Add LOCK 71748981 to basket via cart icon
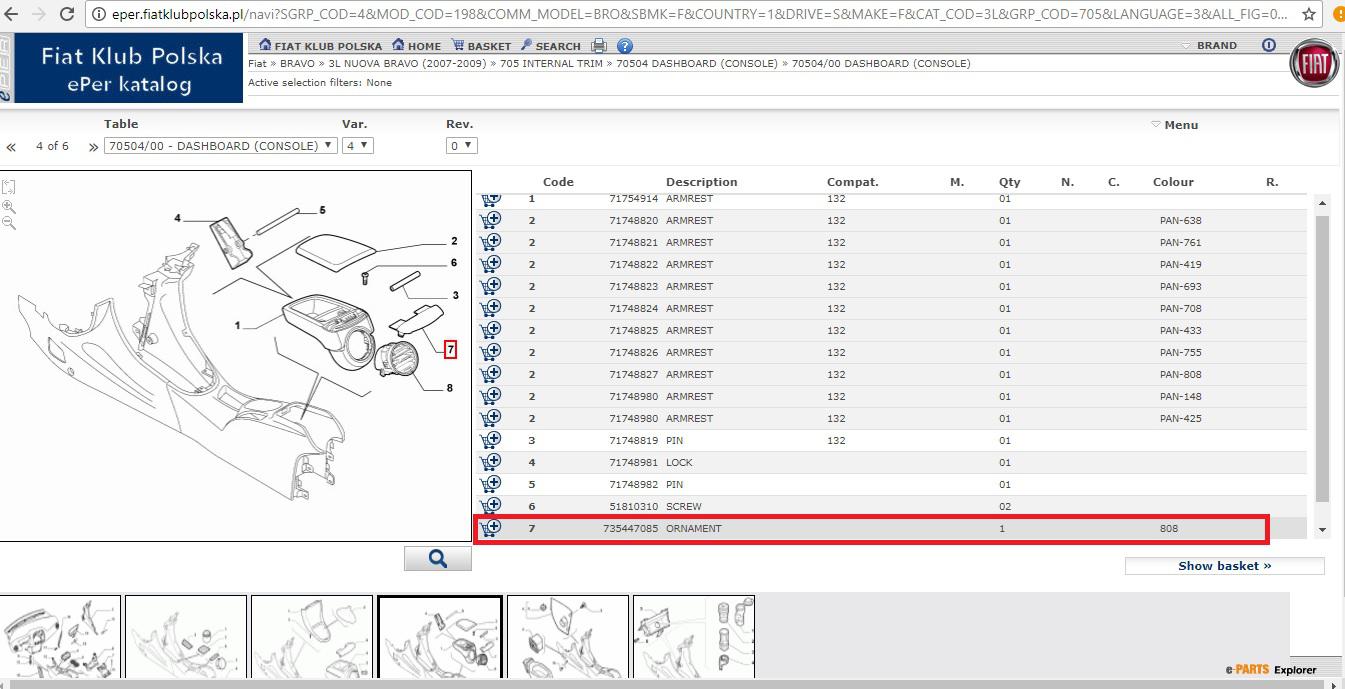Viewport: 1345px width, 689px height. point(491,462)
